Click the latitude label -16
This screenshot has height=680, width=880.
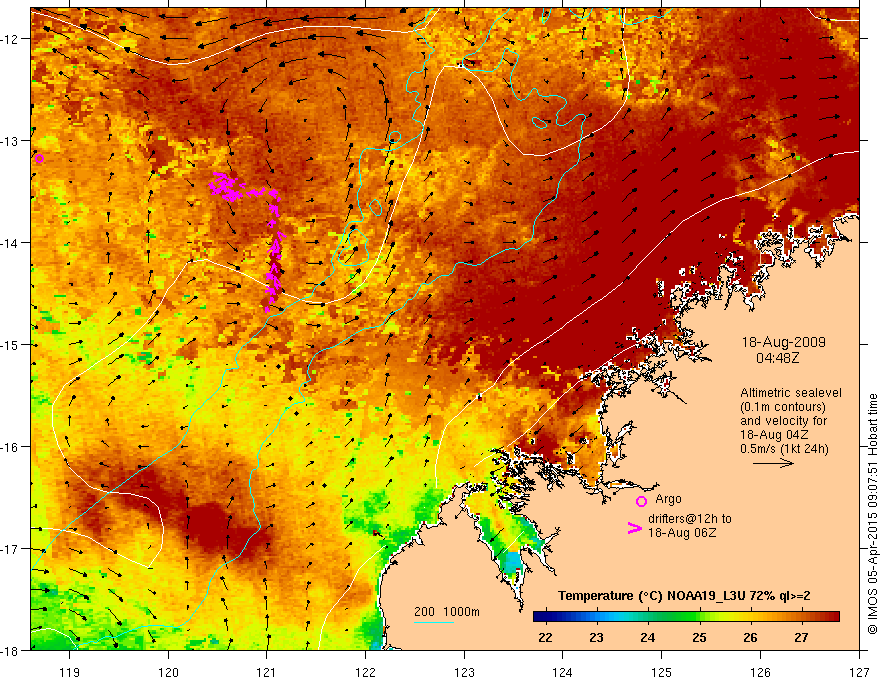point(10,447)
